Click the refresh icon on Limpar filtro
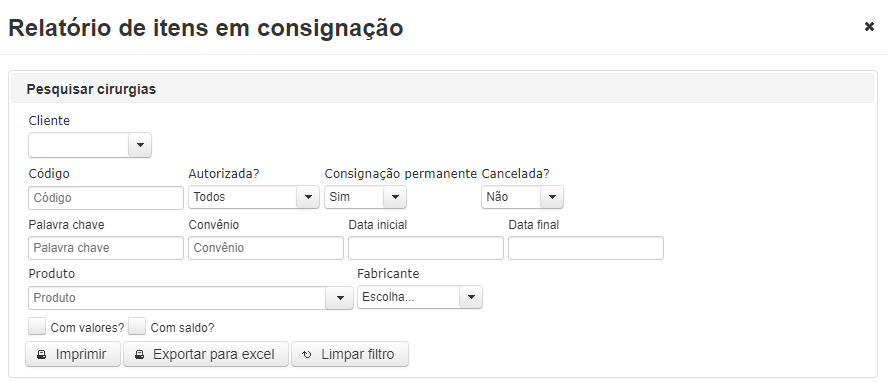Viewport: 888px width, 382px height. (307, 355)
